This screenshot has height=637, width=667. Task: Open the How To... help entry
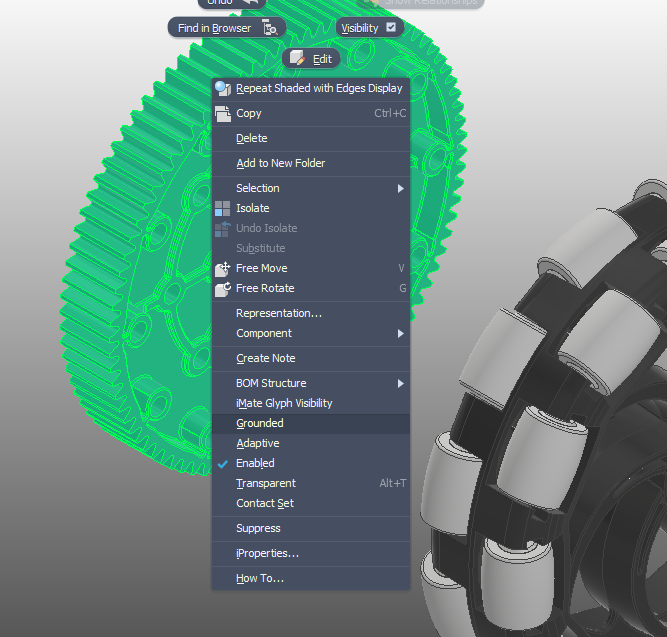click(311, 579)
